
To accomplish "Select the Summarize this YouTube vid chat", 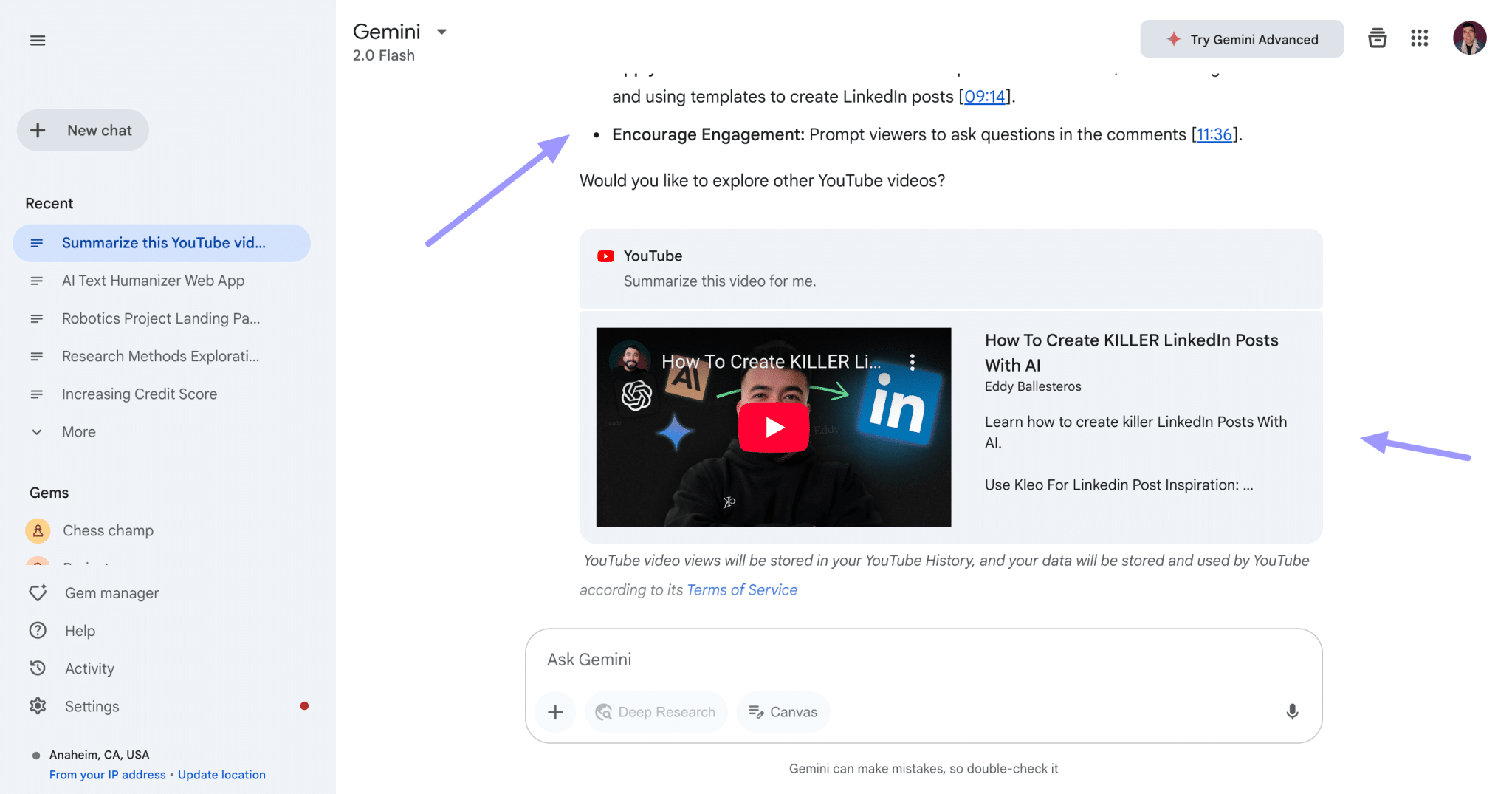I will pyautogui.click(x=163, y=243).
